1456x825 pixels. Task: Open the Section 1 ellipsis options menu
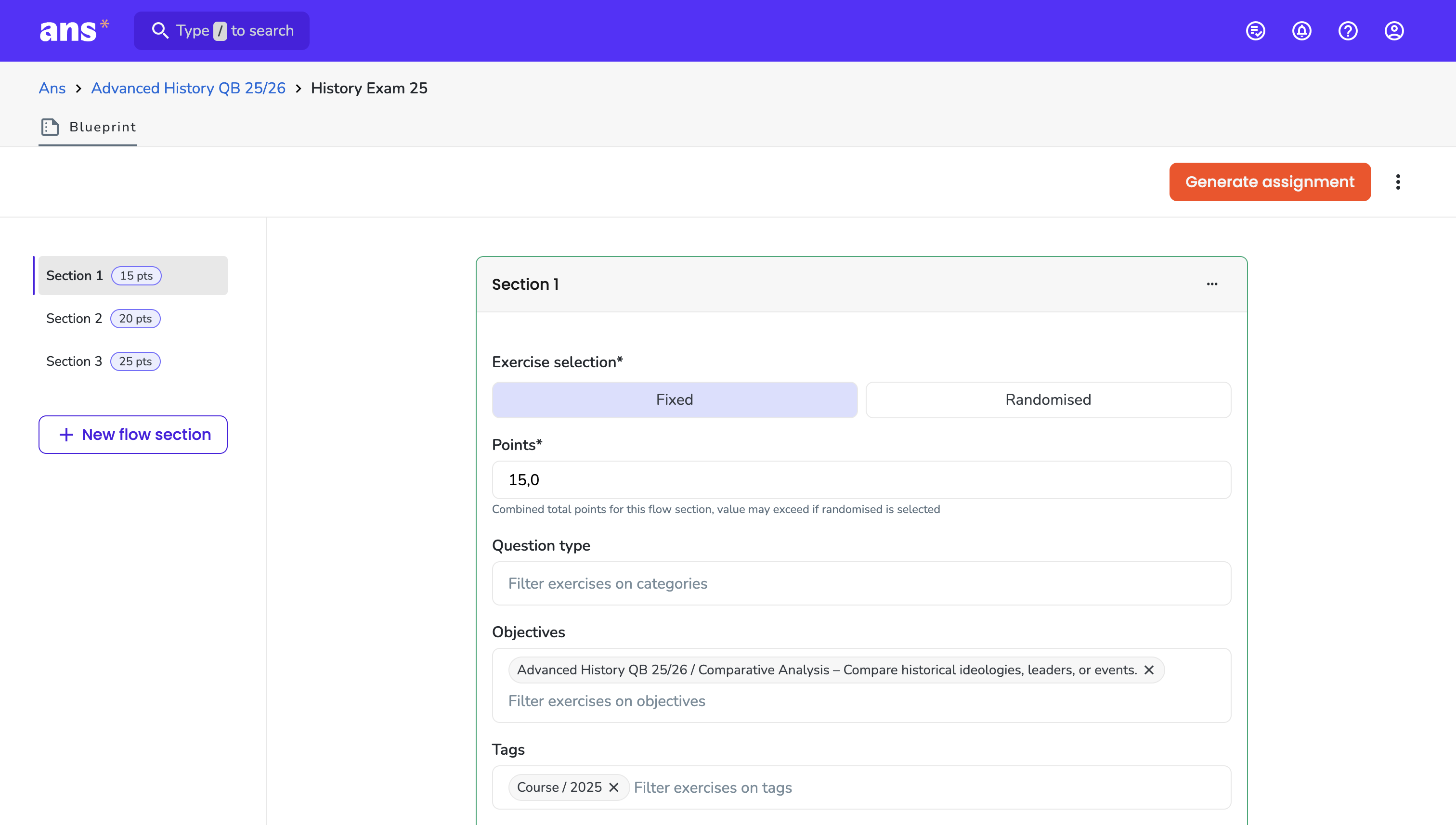1212,284
